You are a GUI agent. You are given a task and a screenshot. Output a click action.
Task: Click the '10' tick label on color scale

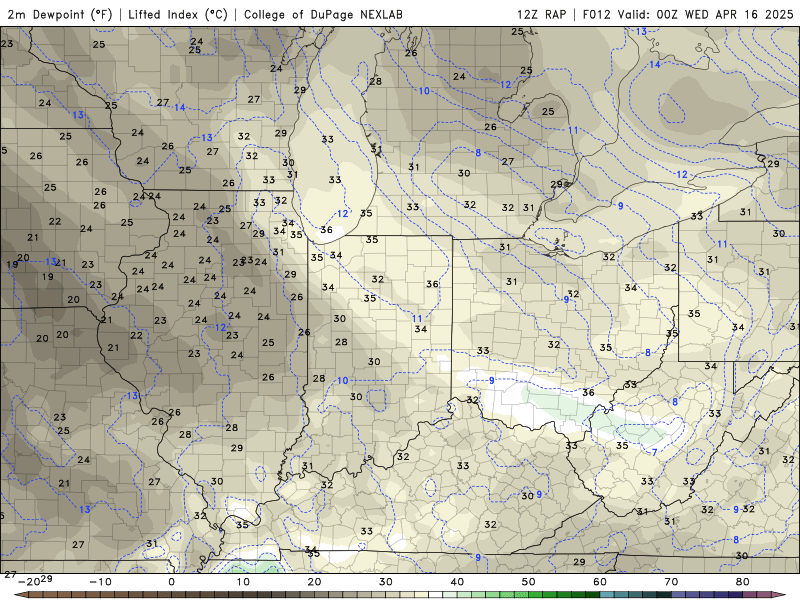243,582
